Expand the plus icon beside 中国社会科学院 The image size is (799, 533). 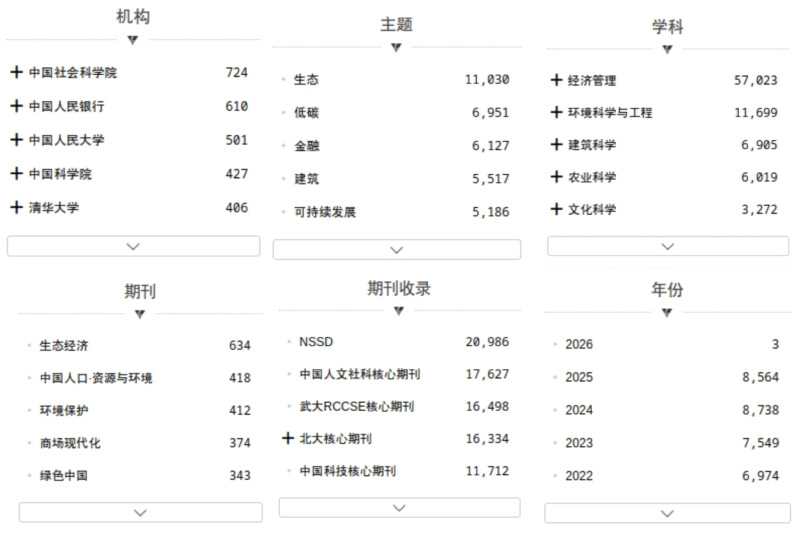tap(16, 73)
